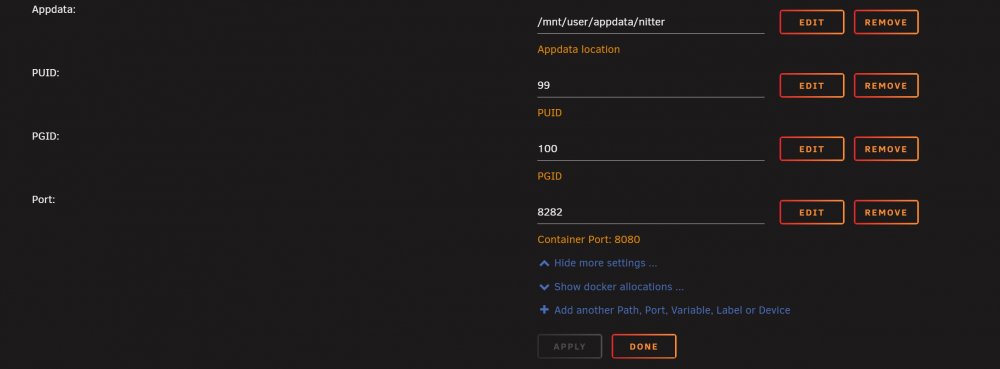Click the plus icon beside Add another Path
Image resolution: width=1000 pixels, height=369 pixels.
(x=544, y=310)
